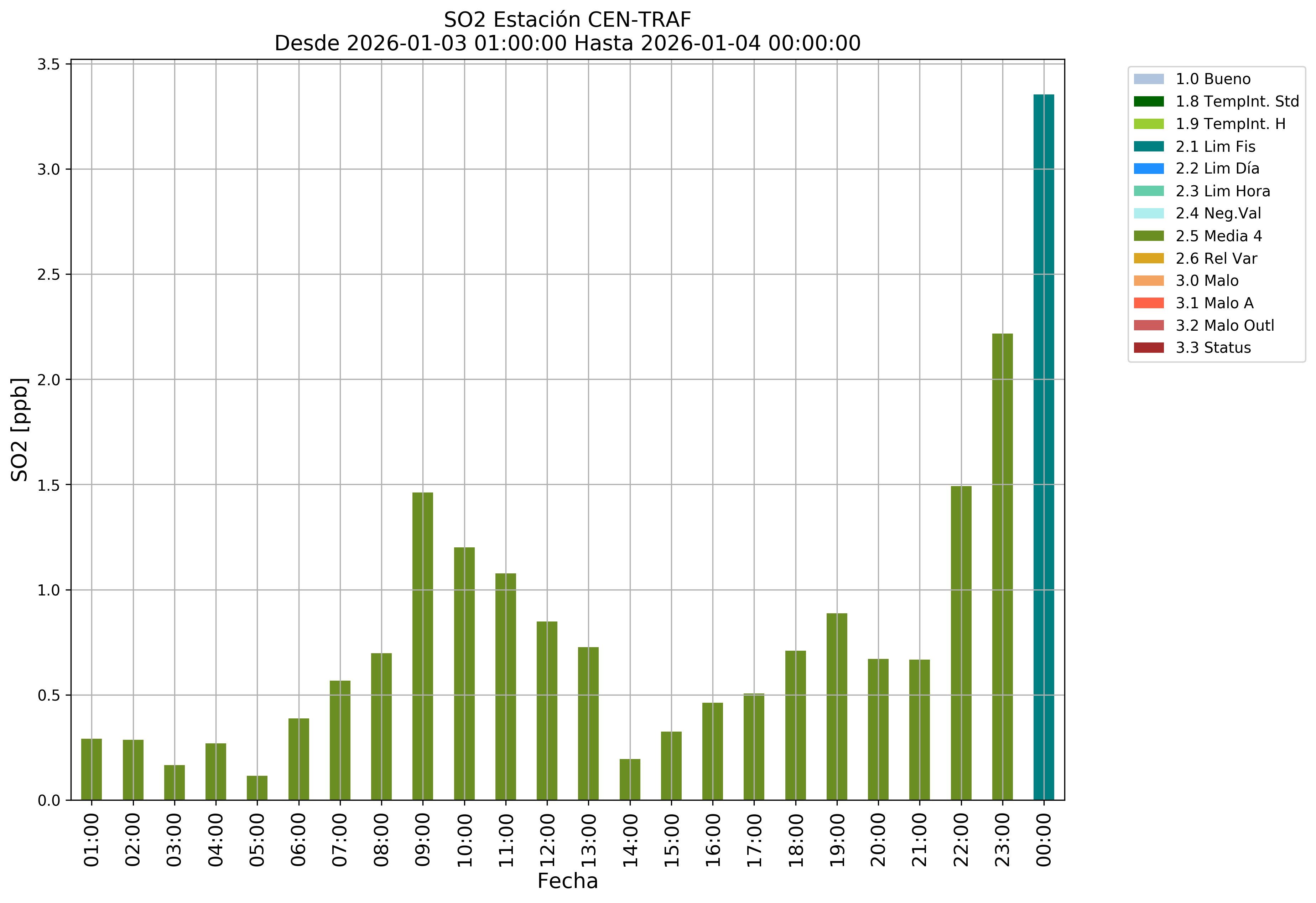The width and height of the screenshot is (1316, 903).
Task: Click the bar at 09:00
Action: pos(422,646)
